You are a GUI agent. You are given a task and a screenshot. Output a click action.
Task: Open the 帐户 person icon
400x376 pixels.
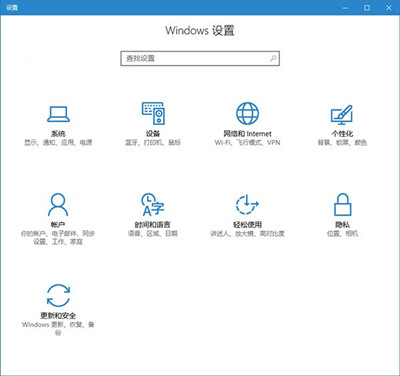(58, 204)
